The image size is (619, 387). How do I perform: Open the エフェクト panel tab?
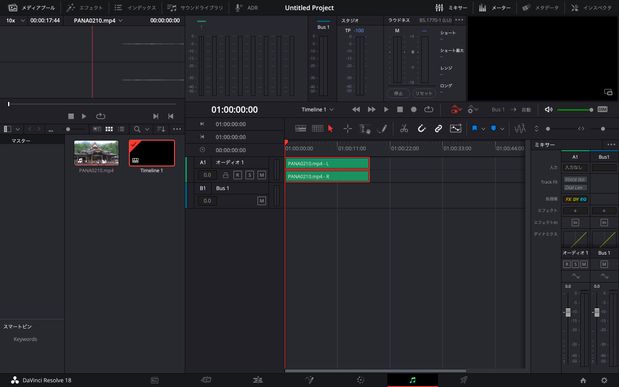[85, 8]
